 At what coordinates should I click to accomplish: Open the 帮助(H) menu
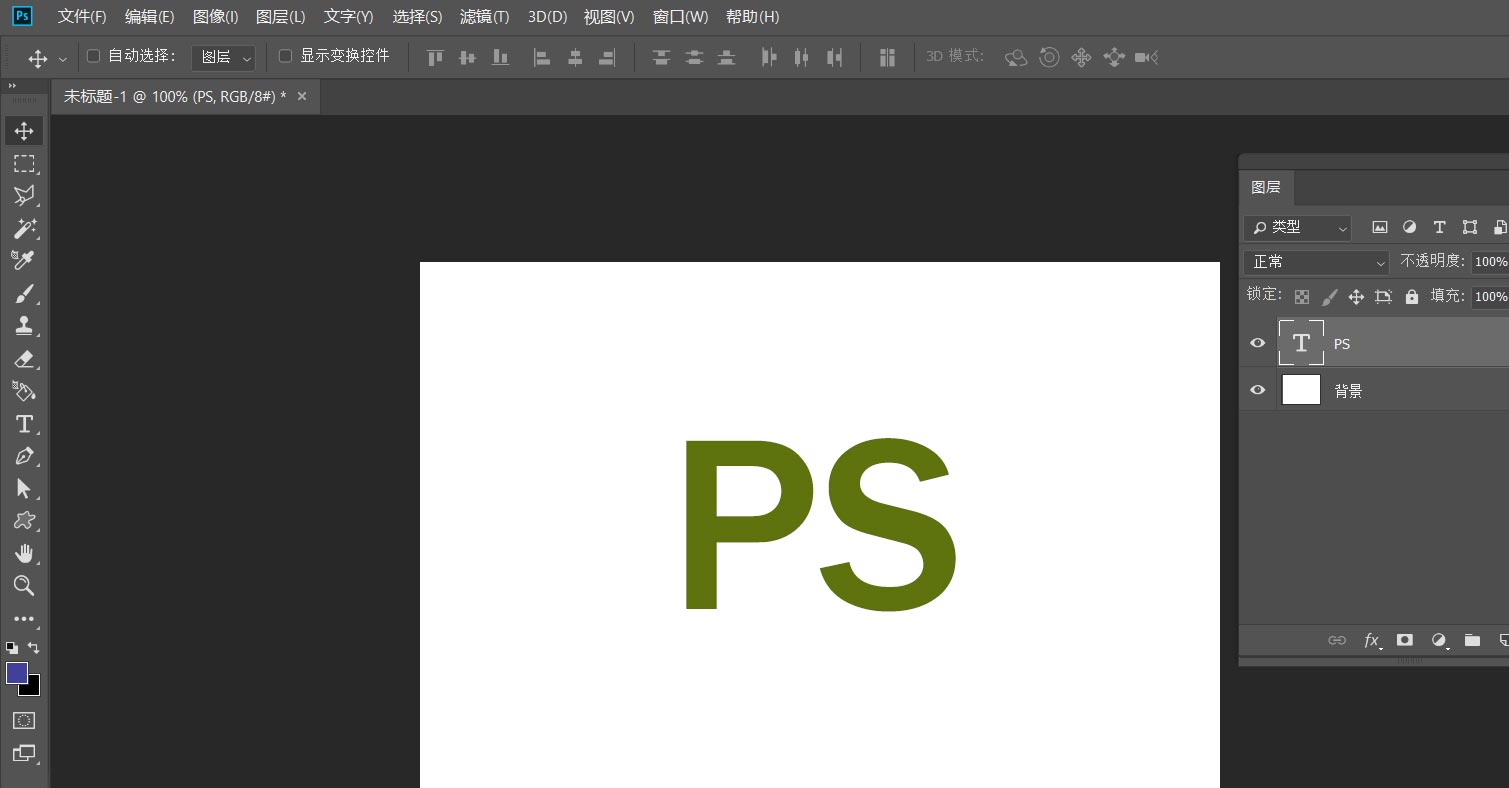point(753,17)
